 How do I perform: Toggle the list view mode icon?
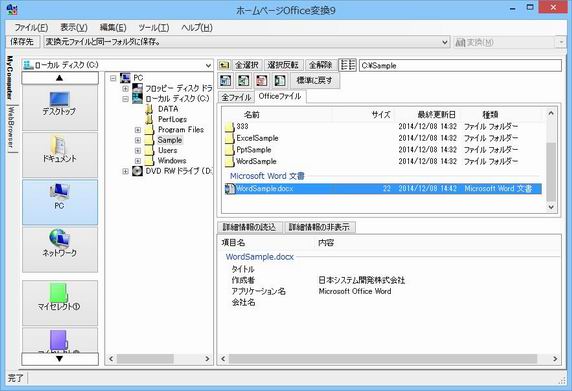click(347, 65)
